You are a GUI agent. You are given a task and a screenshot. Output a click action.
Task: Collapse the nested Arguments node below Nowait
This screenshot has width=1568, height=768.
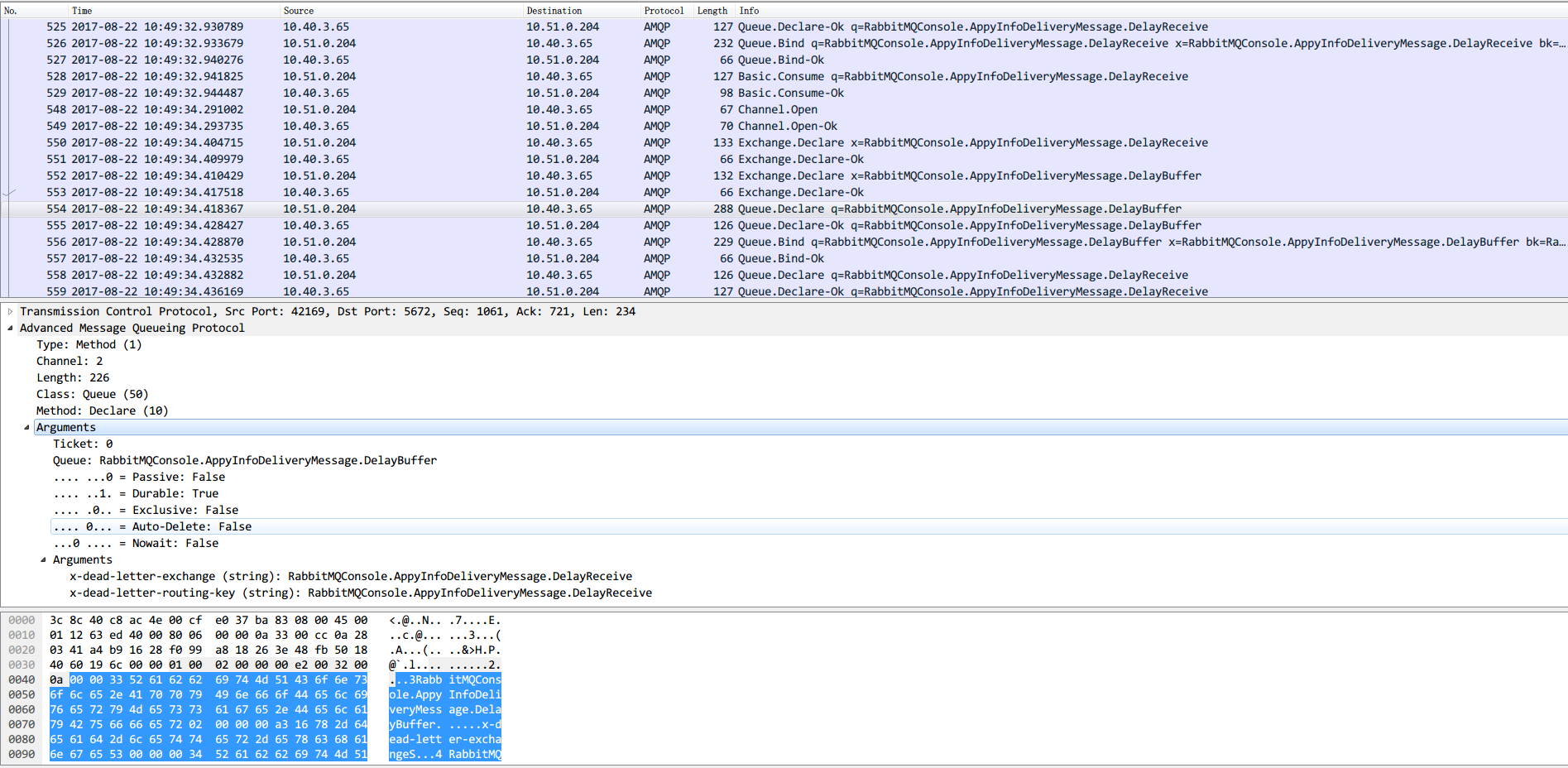pyautogui.click(x=43, y=560)
